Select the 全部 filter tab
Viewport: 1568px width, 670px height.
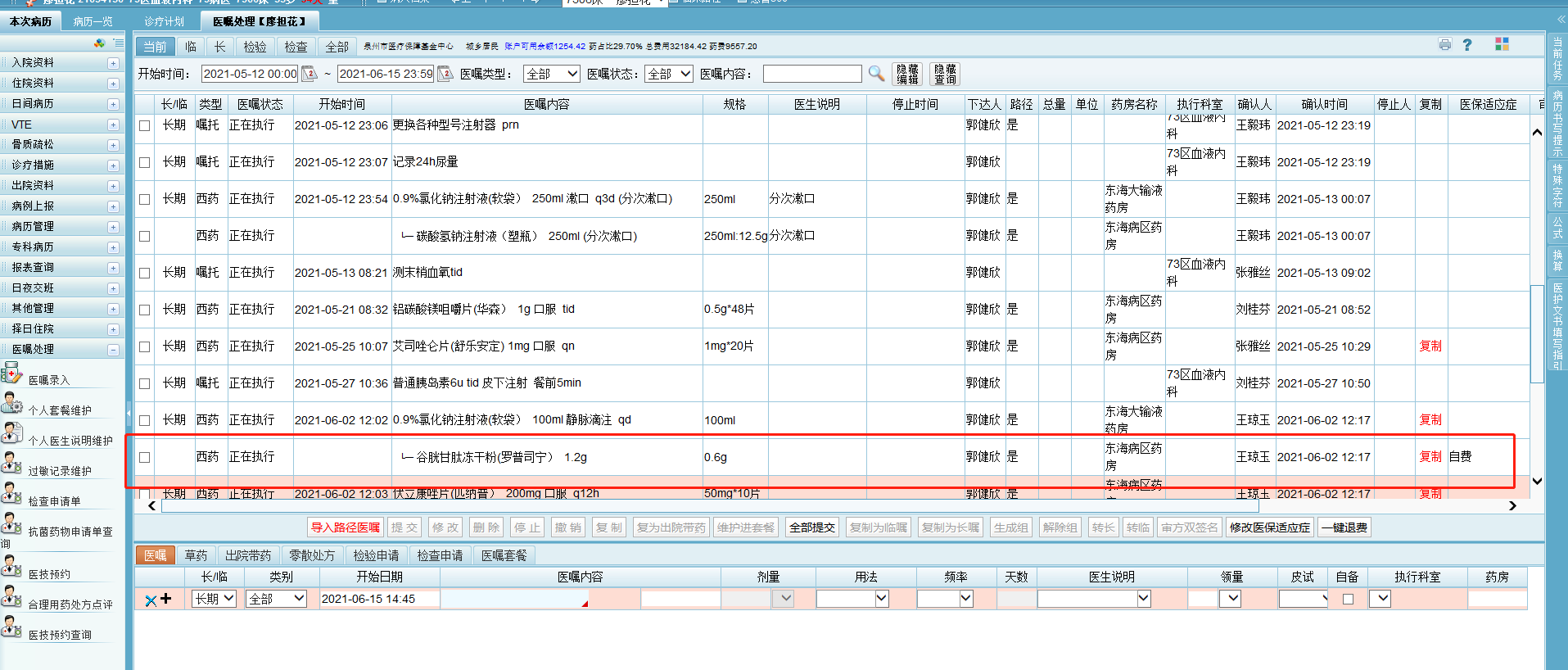(x=337, y=47)
